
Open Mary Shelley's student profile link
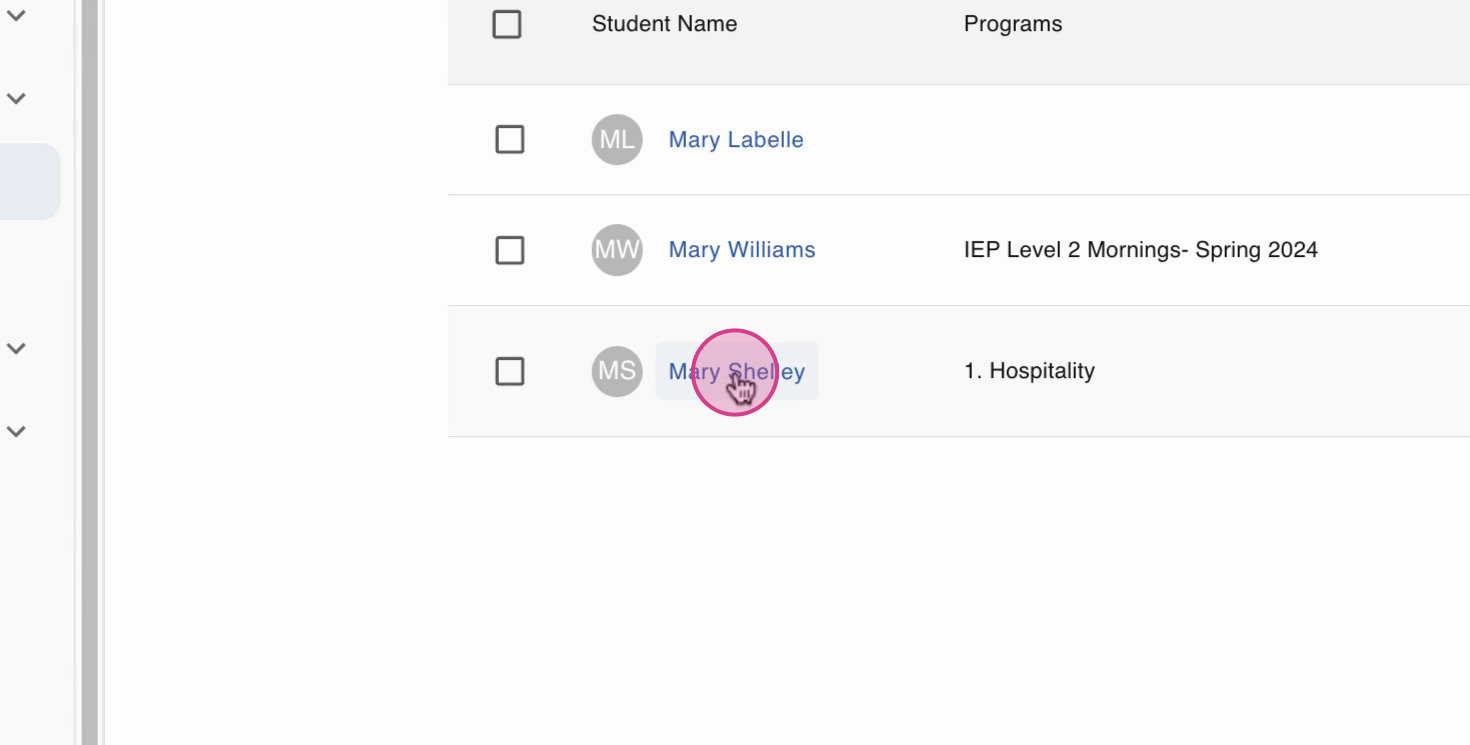tap(737, 371)
